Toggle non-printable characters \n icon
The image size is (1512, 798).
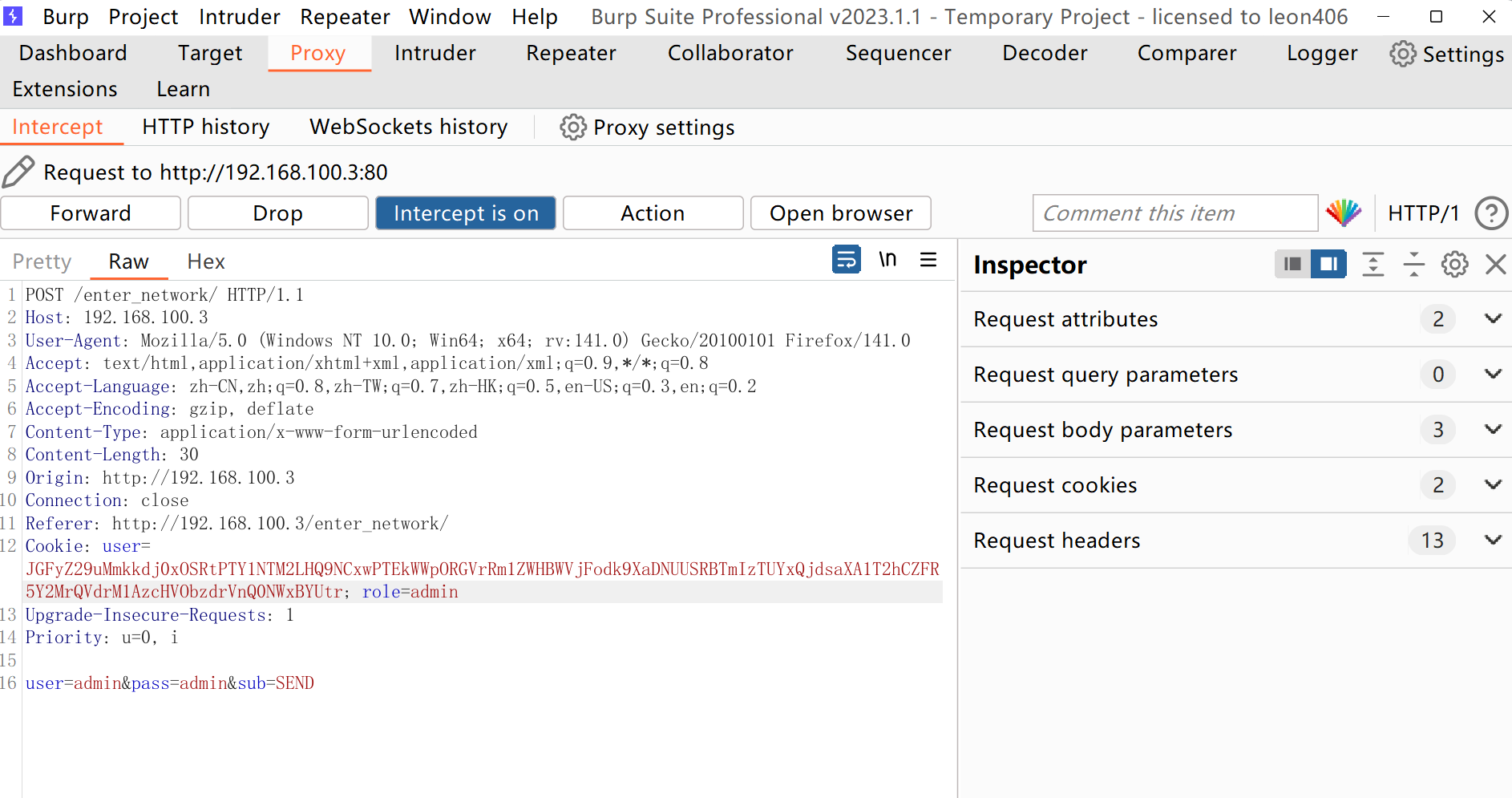pyautogui.click(x=887, y=259)
